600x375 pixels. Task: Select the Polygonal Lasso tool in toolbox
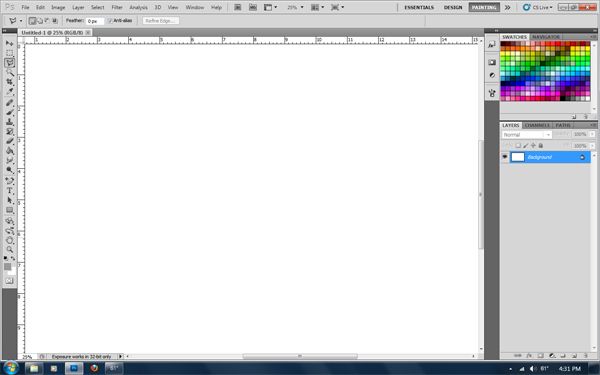point(10,63)
